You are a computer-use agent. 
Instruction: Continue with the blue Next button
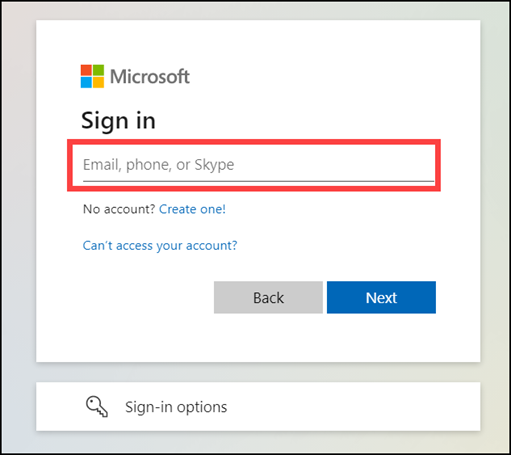(381, 297)
